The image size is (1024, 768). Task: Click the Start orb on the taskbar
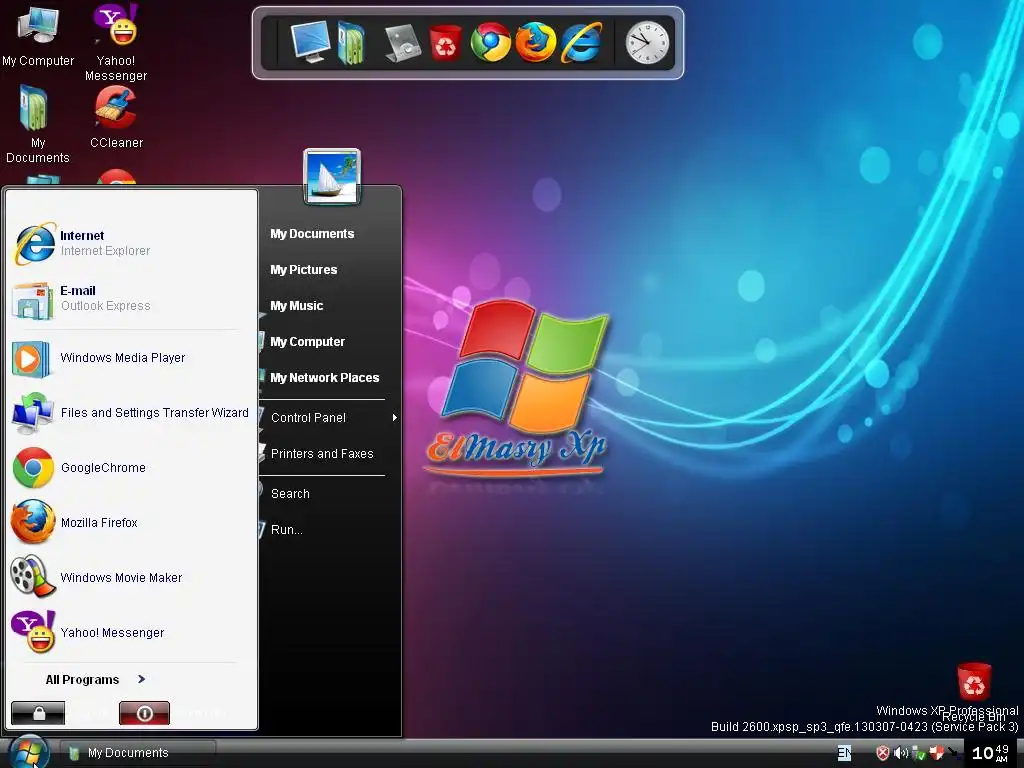coord(29,752)
